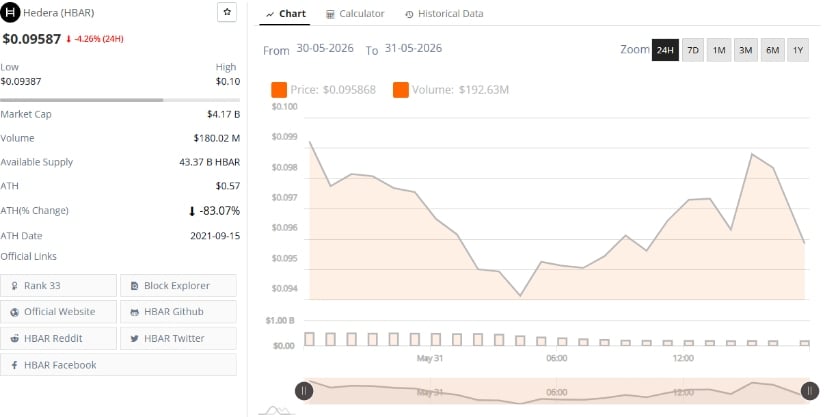The height and width of the screenshot is (417, 825).
Task: Click the Market Cap value $4.17 B
Action: (x=224, y=114)
